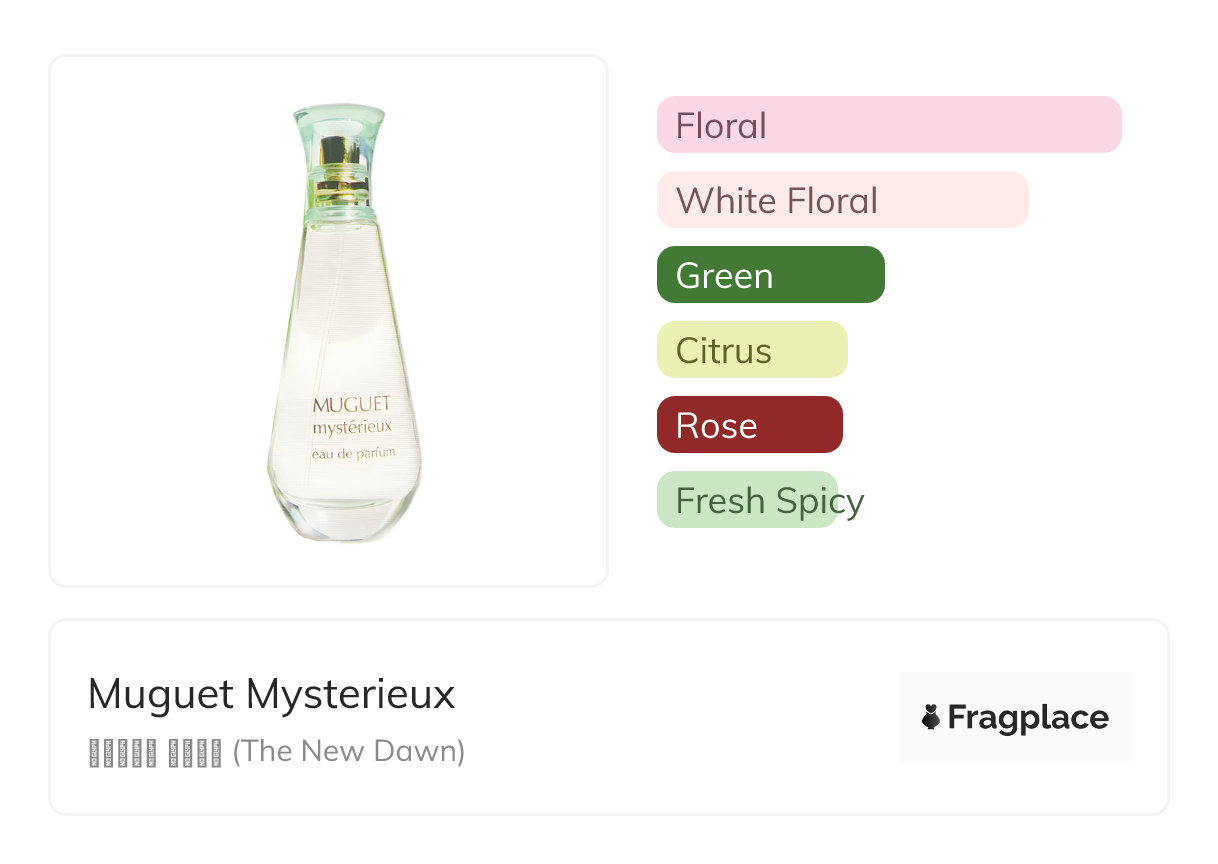The height and width of the screenshot is (864, 1218).
Task: Open The New Dawn brand text
Action: (x=349, y=751)
